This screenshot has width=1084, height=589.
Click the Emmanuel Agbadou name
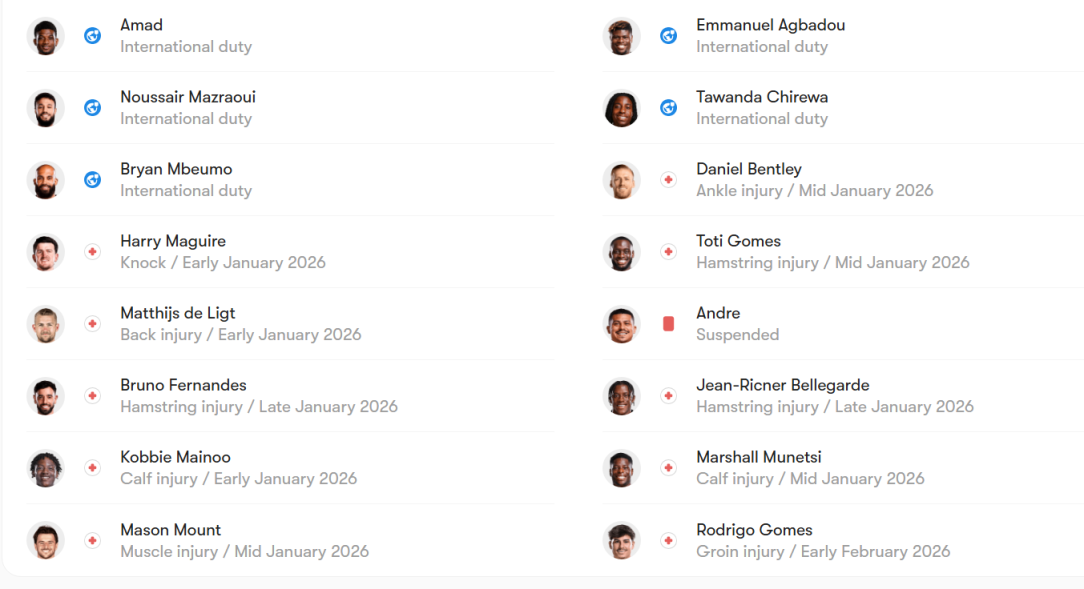(770, 25)
